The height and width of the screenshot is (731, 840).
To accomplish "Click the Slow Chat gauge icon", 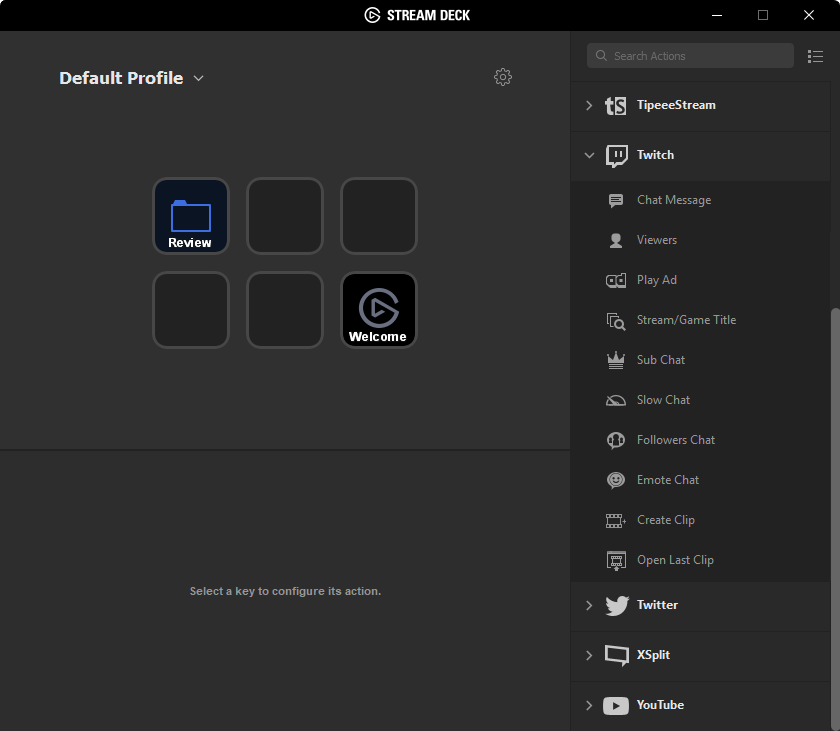I will (616, 401).
